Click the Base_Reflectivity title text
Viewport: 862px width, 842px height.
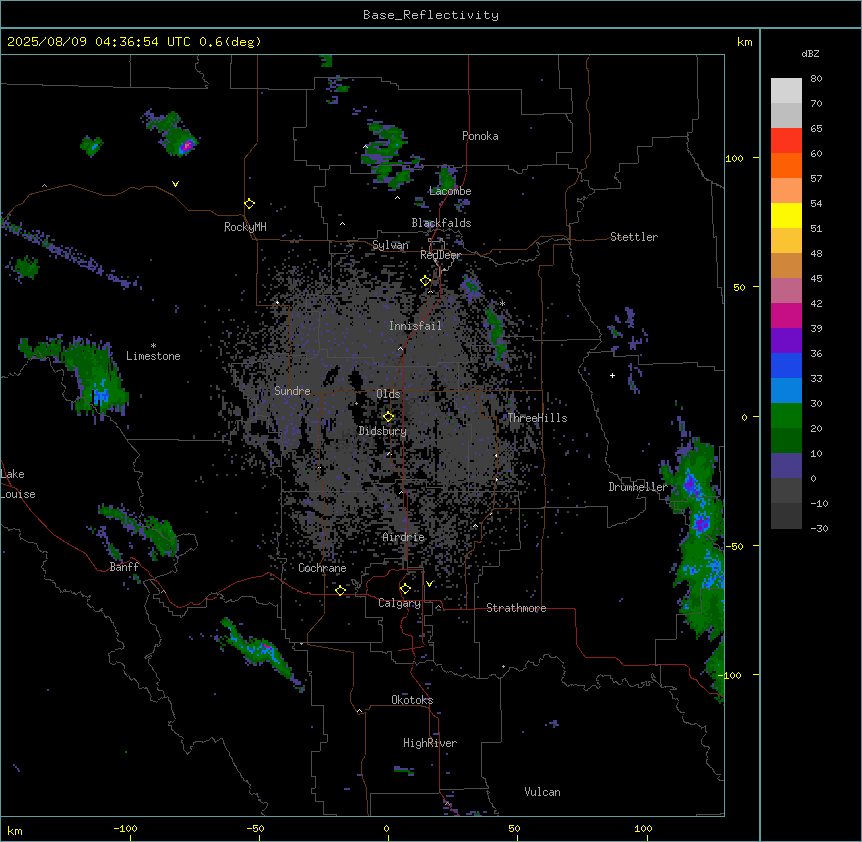[x=431, y=15]
